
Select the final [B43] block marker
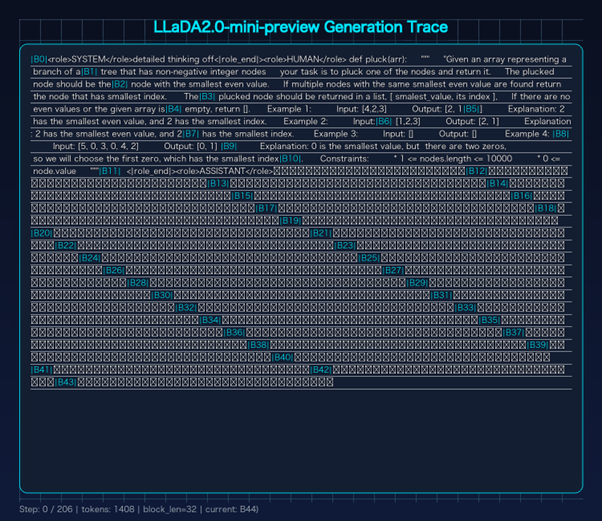(x=66, y=382)
